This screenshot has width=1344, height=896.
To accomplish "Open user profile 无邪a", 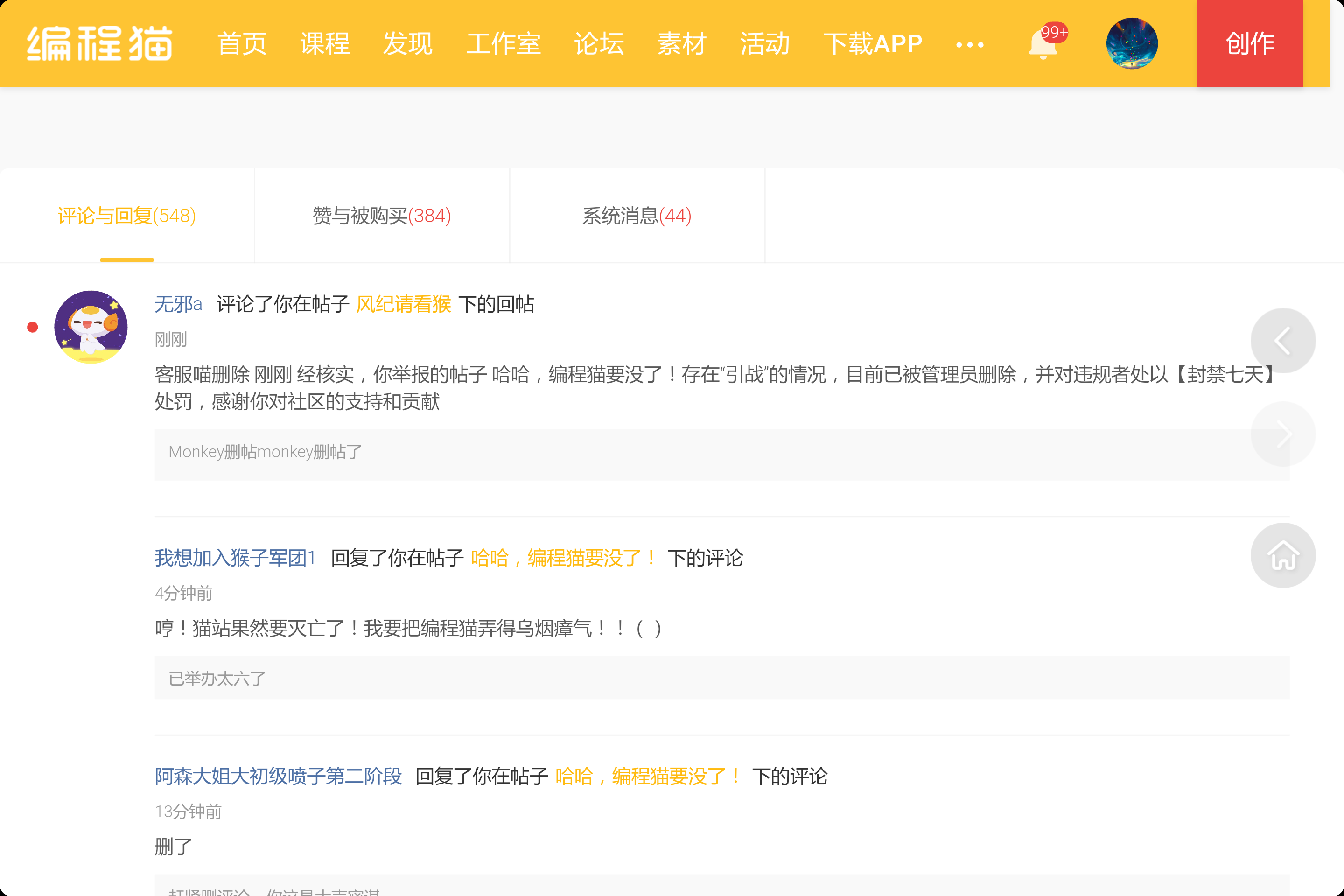I will click(x=178, y=304).
